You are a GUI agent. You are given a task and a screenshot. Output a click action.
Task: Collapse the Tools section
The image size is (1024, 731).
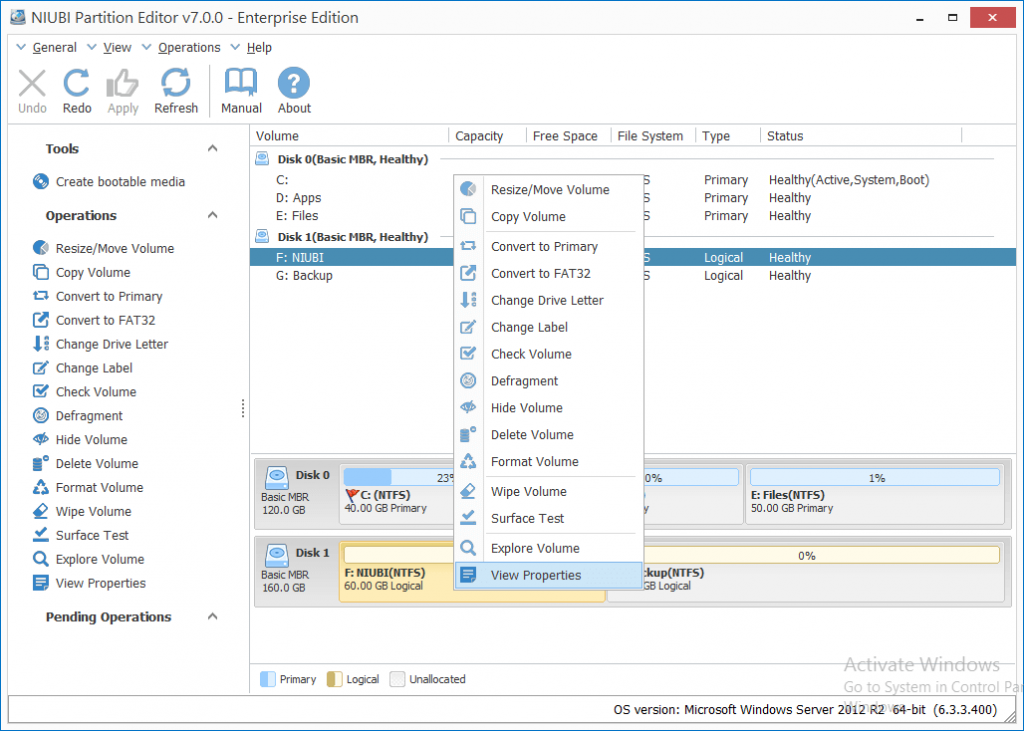coord(211,148)
